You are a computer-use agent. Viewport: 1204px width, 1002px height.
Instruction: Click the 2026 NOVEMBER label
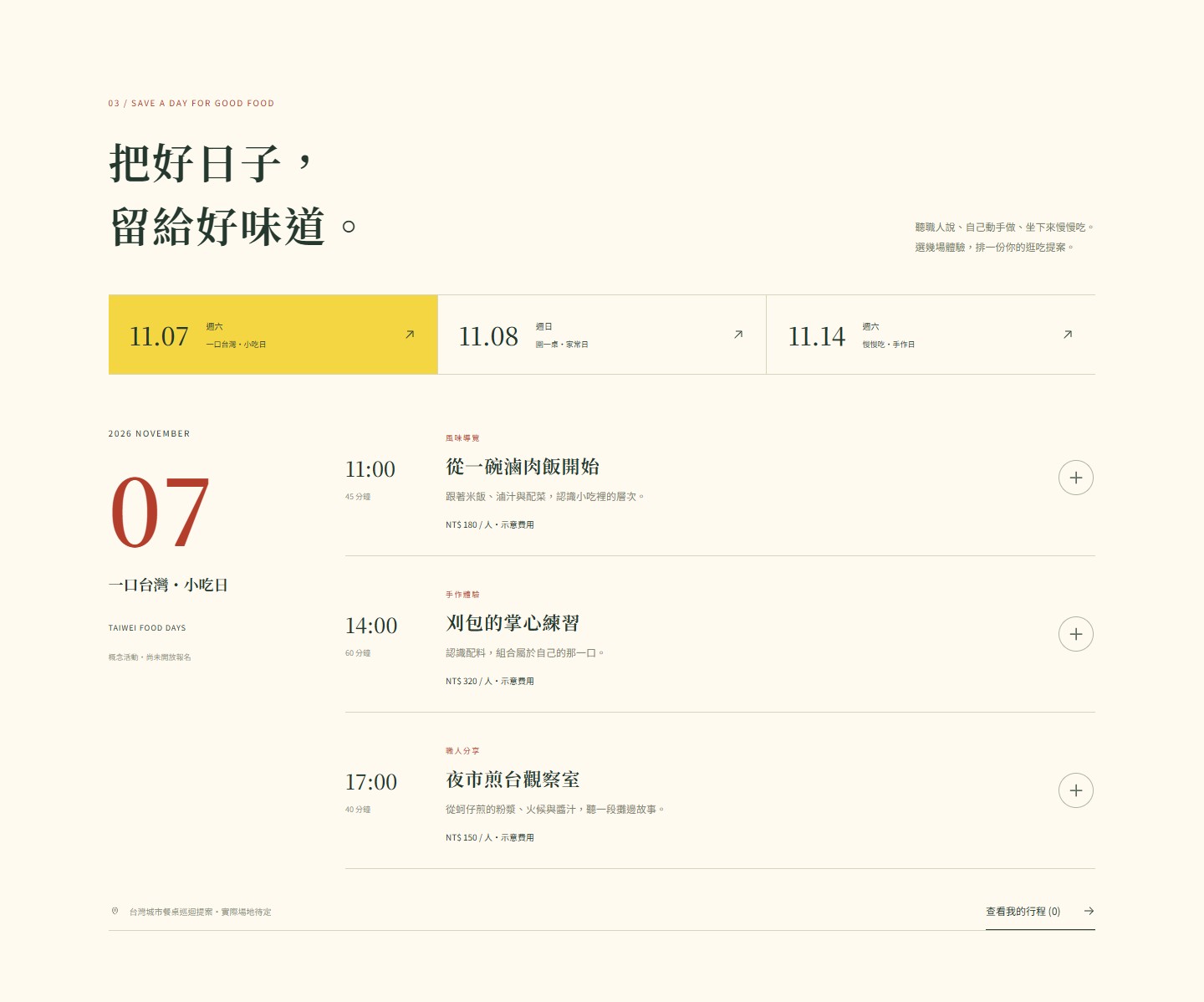click(x=149, y=434)
